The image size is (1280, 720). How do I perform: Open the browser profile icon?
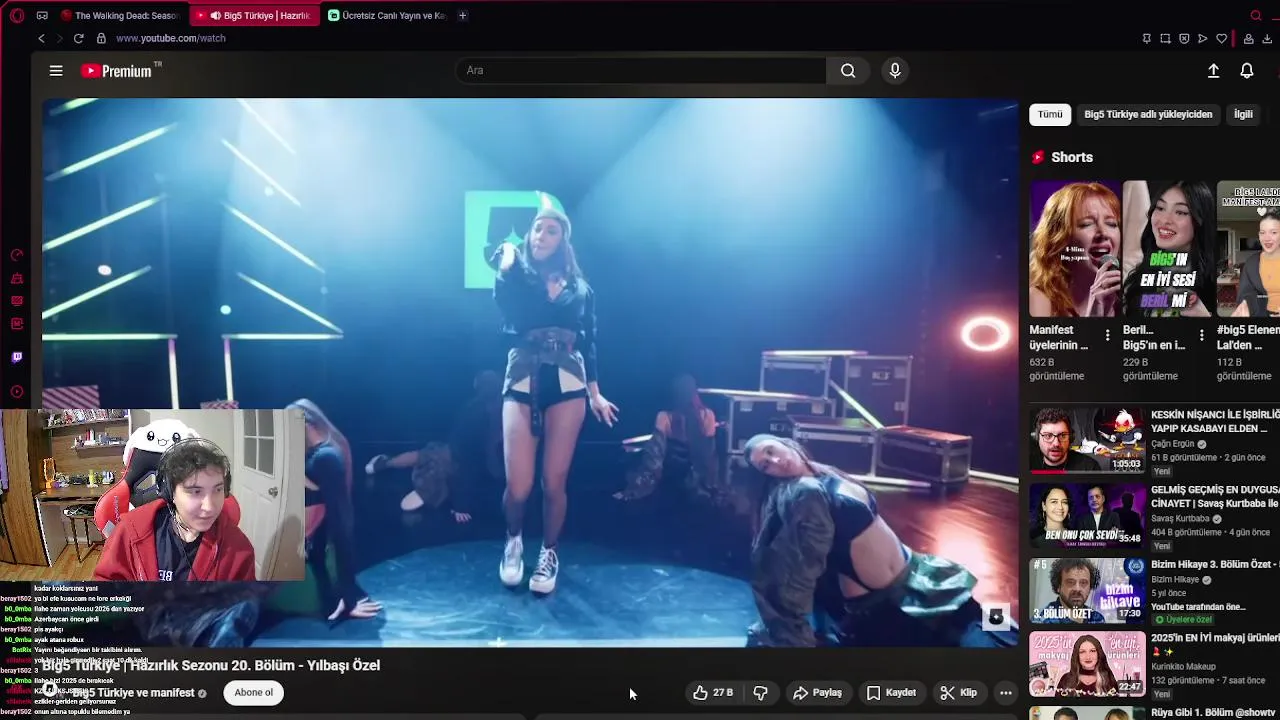point(1248,39)
